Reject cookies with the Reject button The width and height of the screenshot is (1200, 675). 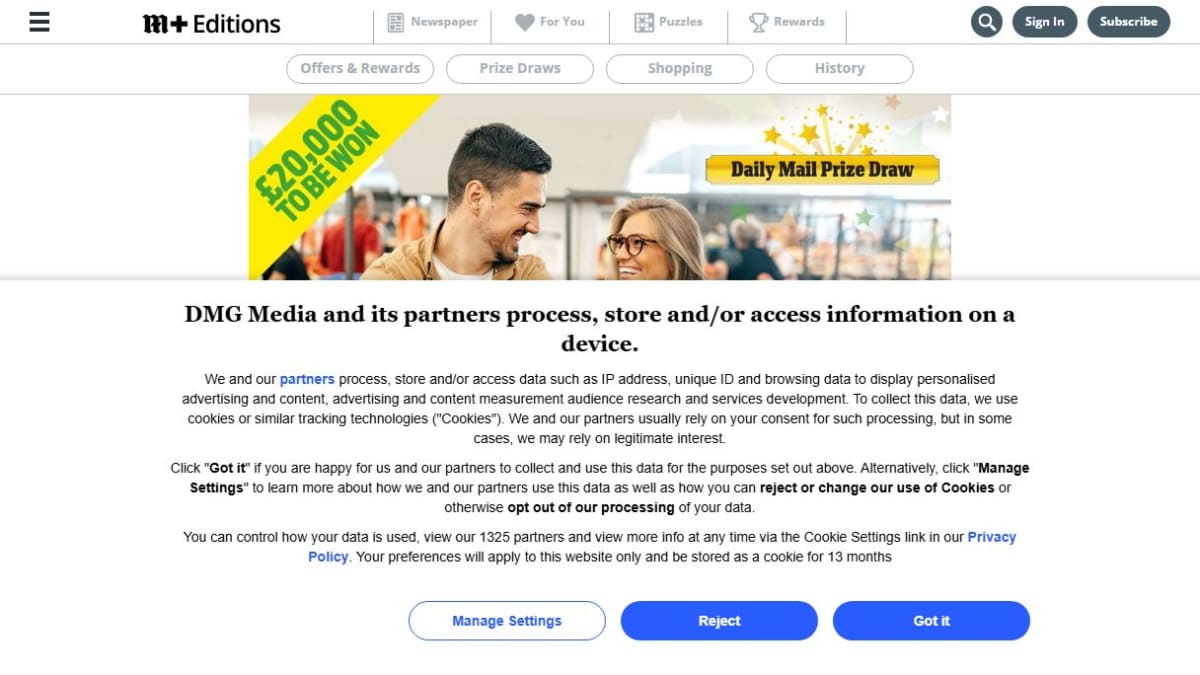click(x=719, y=621)
